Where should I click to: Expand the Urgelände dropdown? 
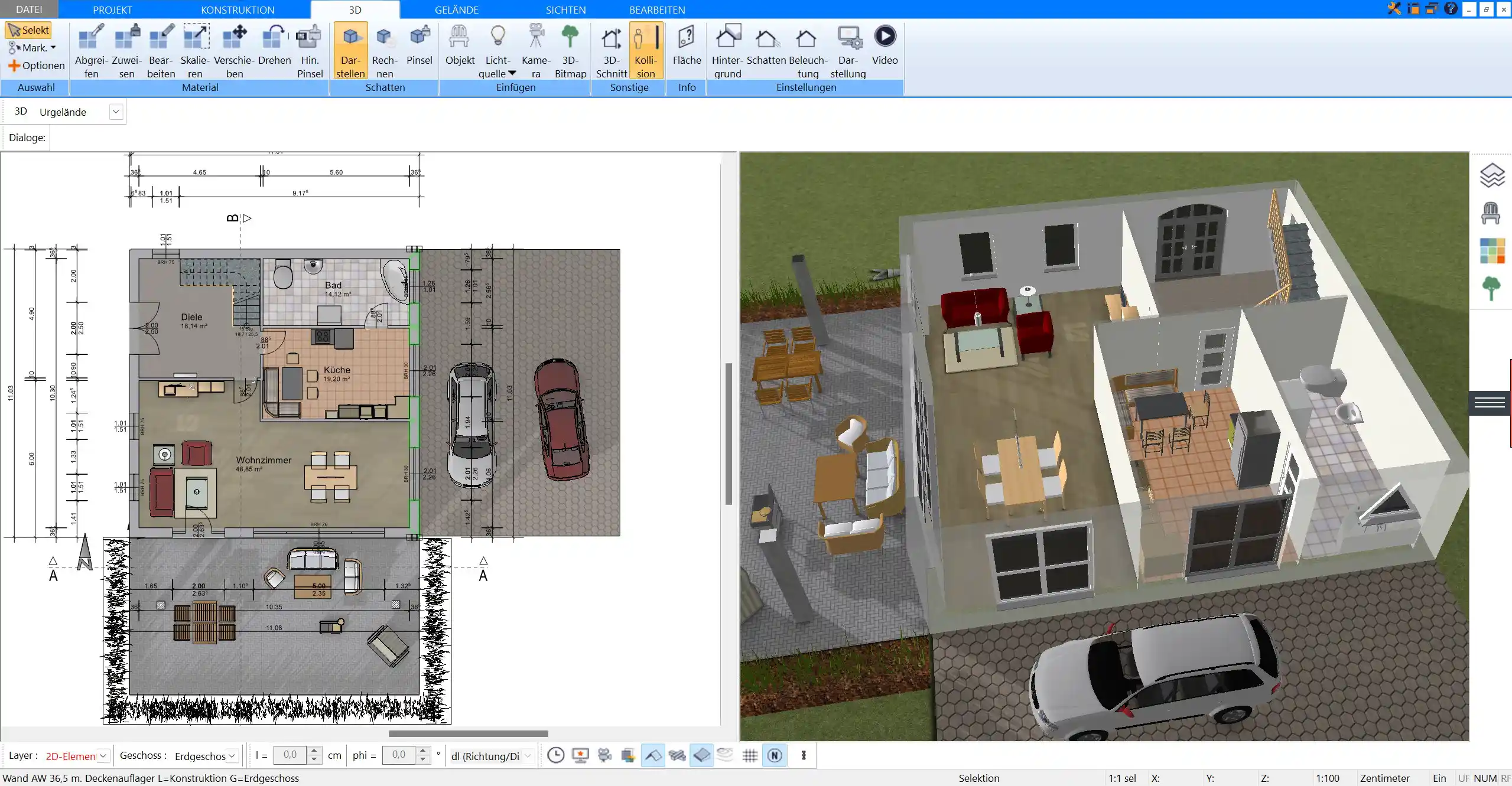click(x=116, y=112)
